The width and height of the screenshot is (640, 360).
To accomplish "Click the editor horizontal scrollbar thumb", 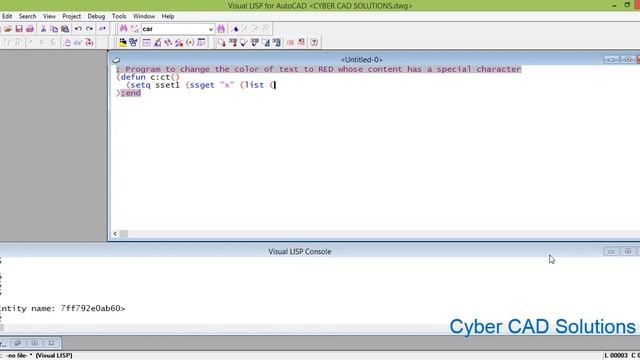I will coord(124,233).
